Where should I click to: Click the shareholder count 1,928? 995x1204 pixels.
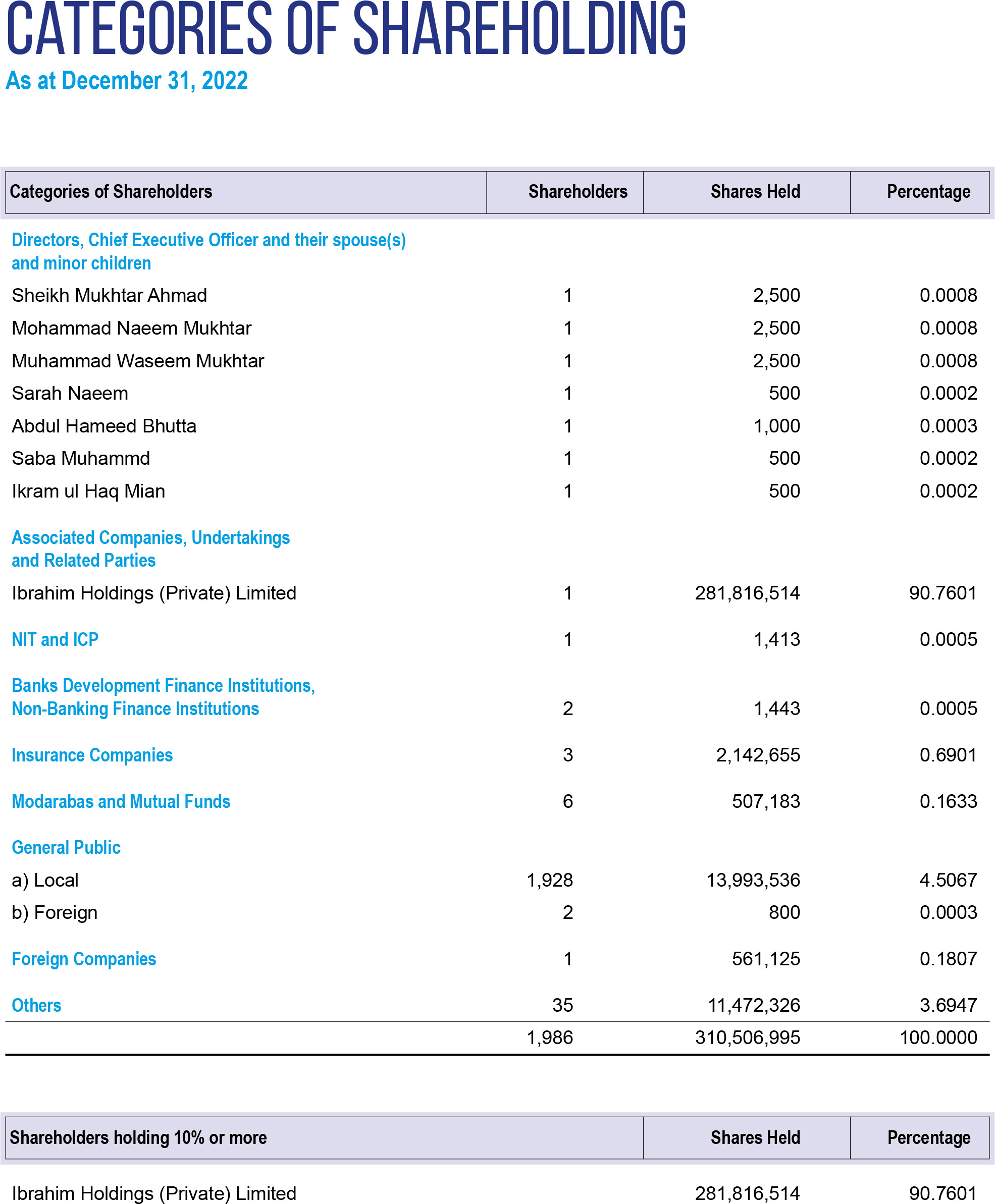[550, 881]
